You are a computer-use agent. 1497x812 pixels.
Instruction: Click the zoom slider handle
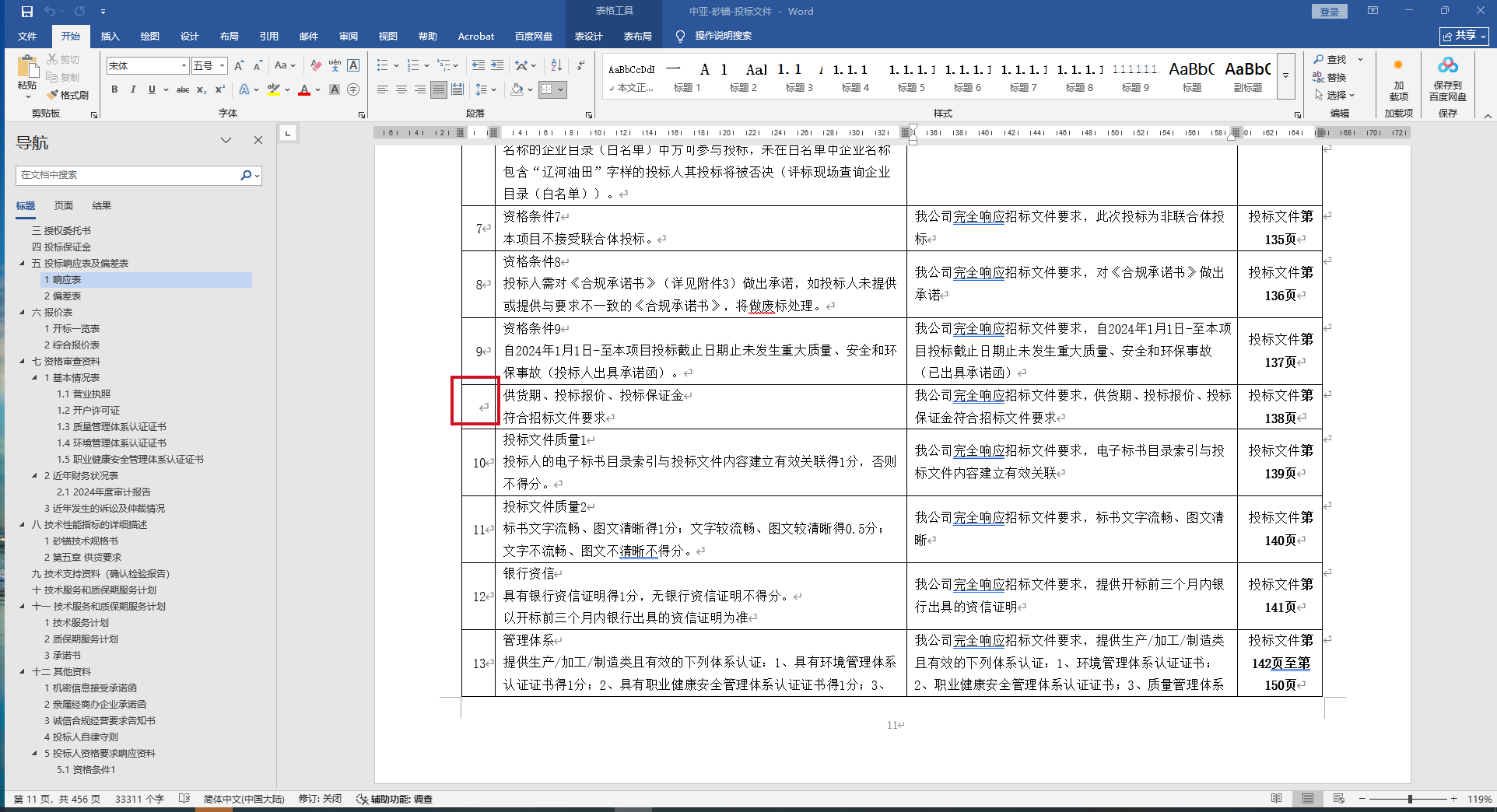click(x=1410, y=799)
